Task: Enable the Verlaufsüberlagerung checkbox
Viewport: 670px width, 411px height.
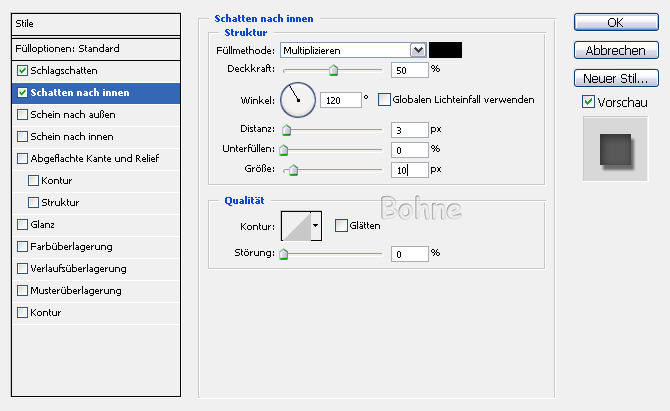Action: click(x=23, y=269)
